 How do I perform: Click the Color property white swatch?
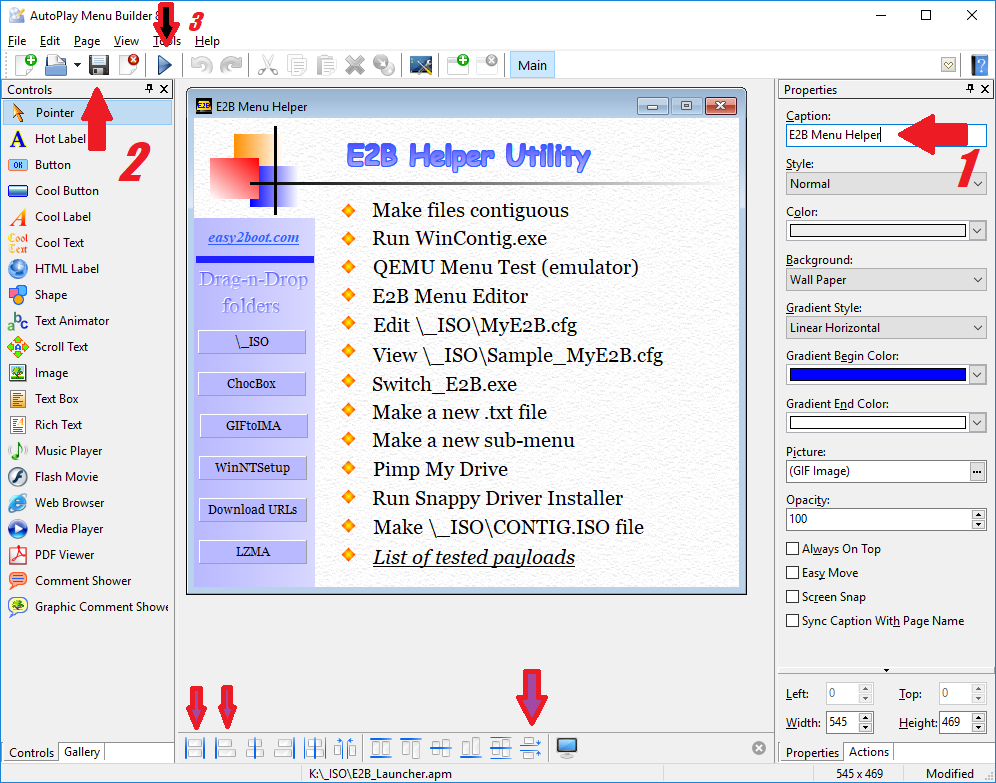coord(877,231)
